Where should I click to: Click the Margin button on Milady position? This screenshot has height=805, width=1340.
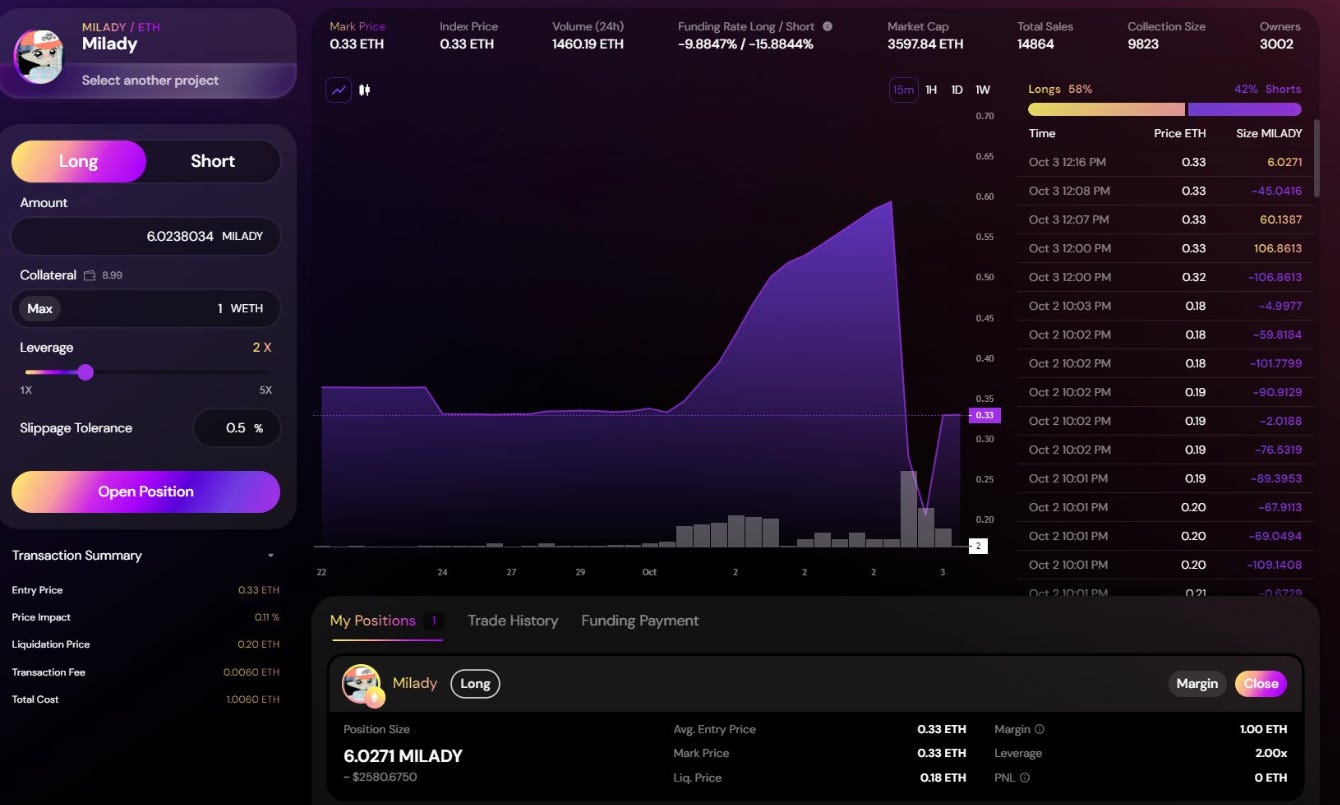[1197, 684]
